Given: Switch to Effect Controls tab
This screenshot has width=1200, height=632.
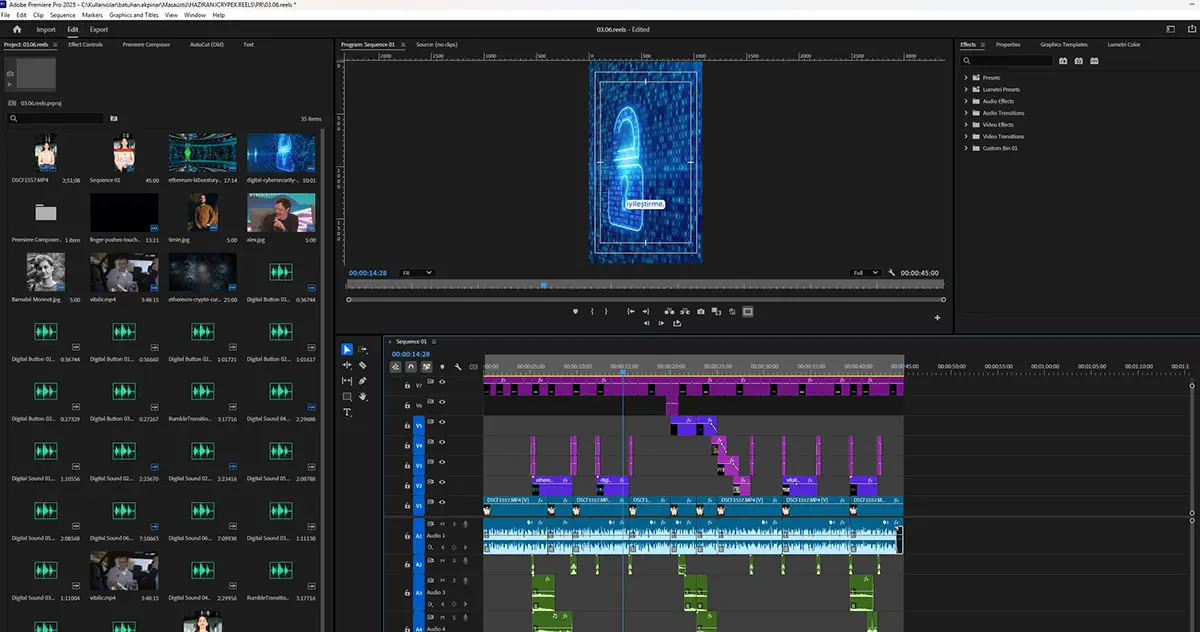Looking at the screenshot, I should 85,44.
